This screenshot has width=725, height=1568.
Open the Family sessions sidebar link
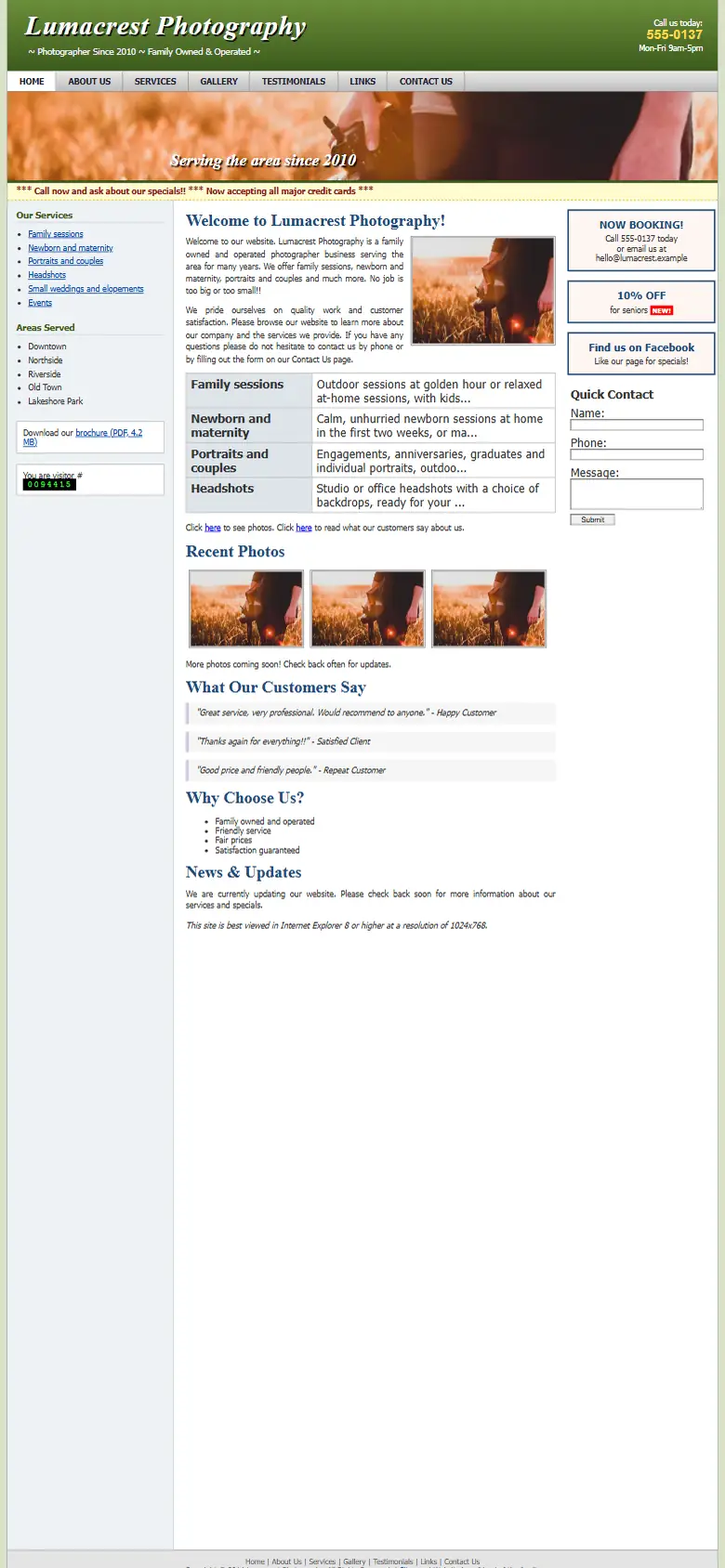point(56,234)
